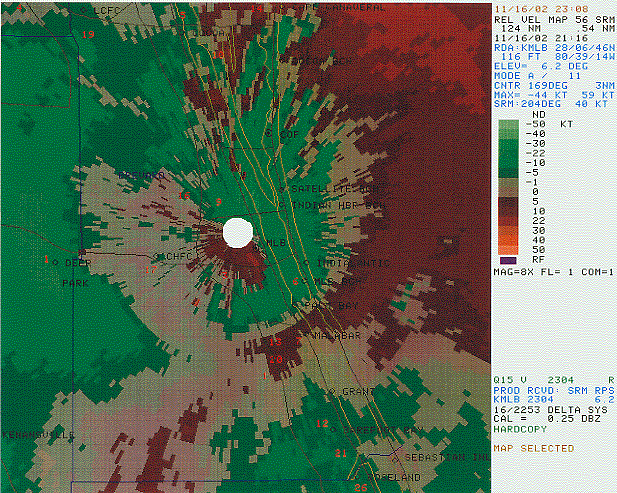The height and width of the screenshot is (493, 617).
Task: Click the '-50 KT' legend label
Action: (x=549, y=124)
